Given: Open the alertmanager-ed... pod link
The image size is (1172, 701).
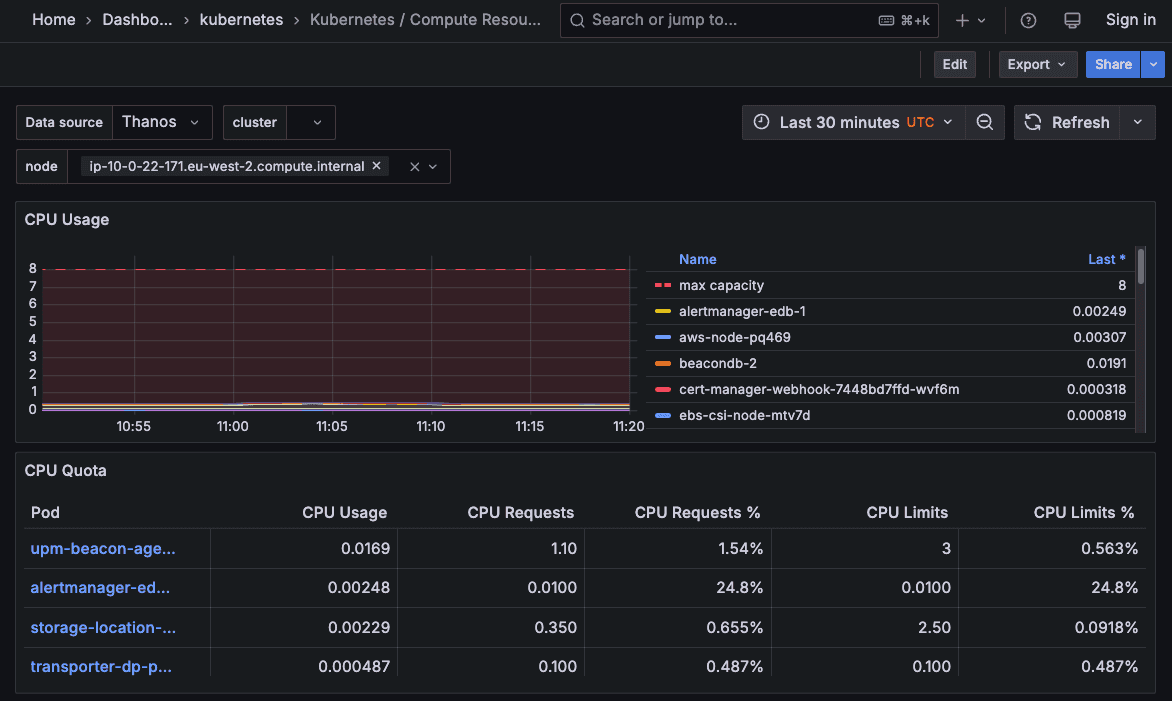Looking at the screenshot, I should [99, 587].
